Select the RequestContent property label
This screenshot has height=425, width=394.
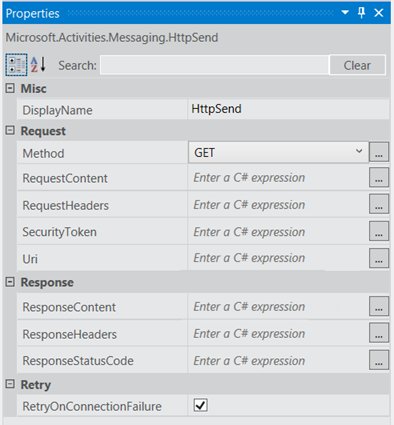(x=65, y=178)
